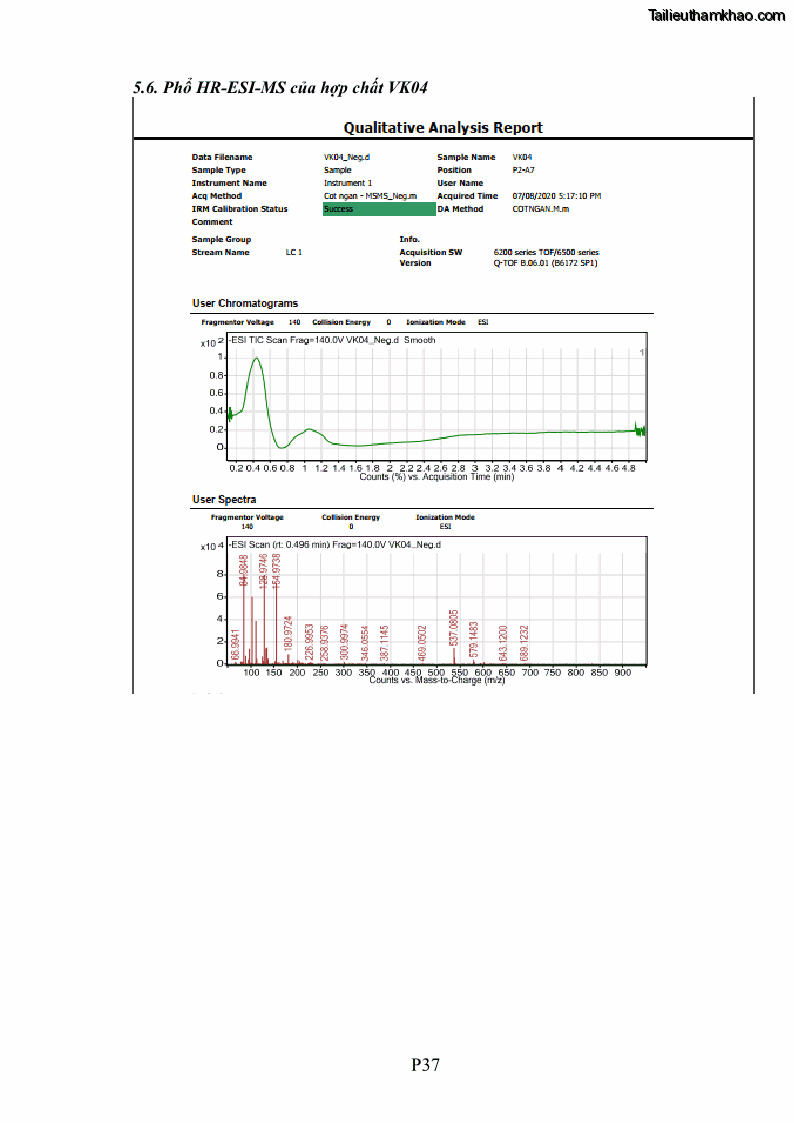Click the VK04_Neg.d data filename value

point(347,157)
